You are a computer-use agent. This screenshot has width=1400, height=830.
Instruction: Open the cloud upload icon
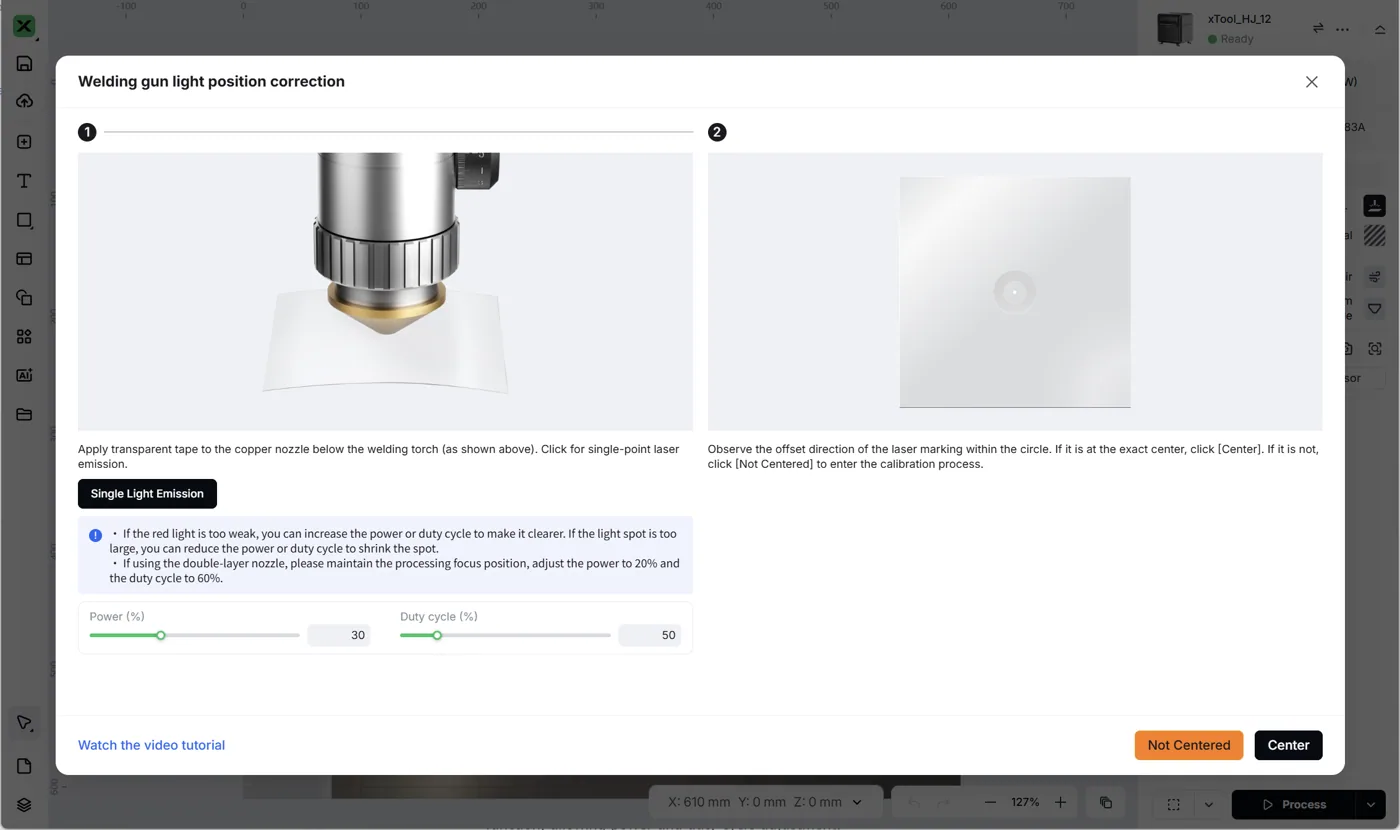pyautogui.click(x=25, y=102)
